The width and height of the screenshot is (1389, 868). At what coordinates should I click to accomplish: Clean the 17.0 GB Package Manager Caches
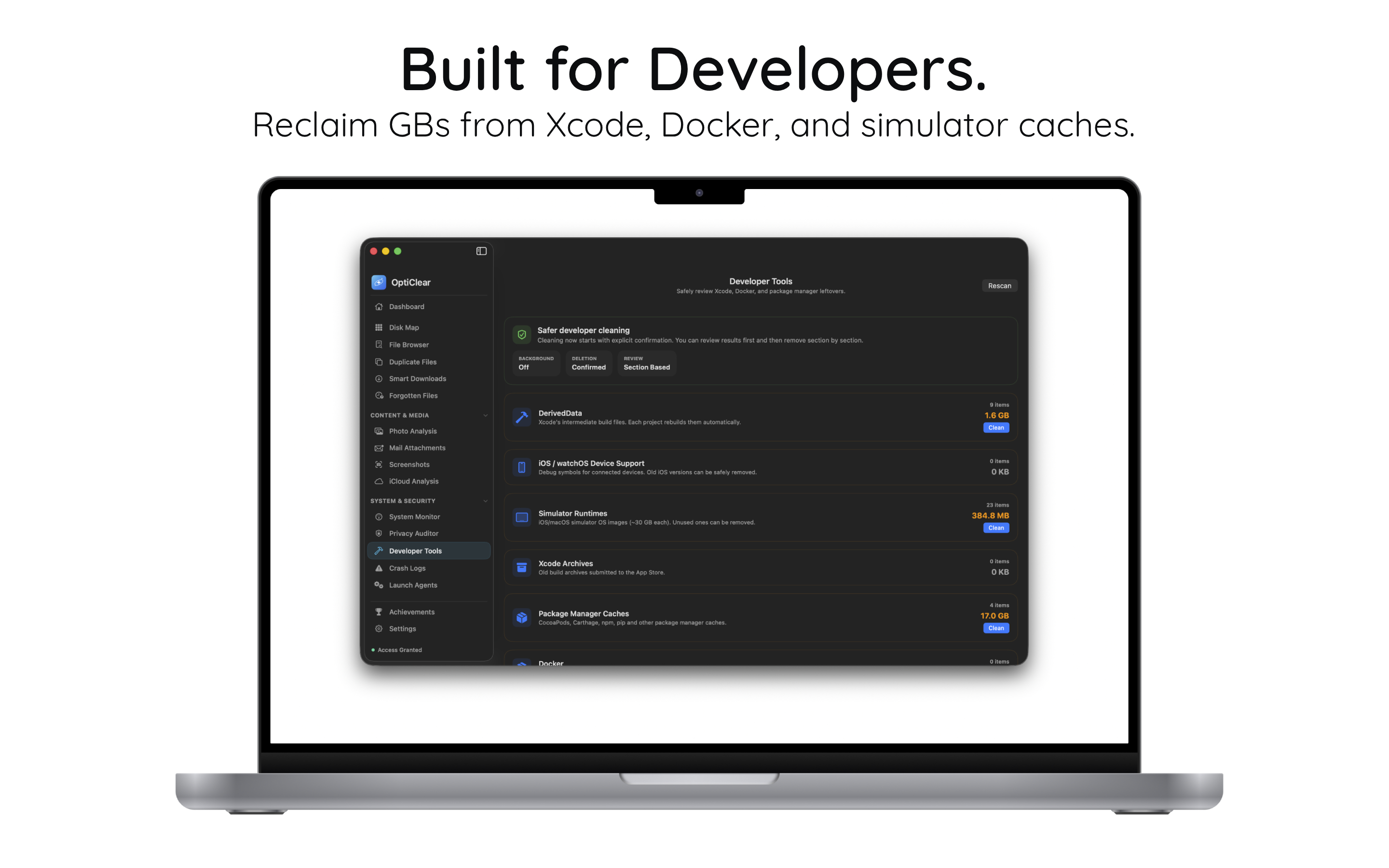[x=996, y=628]
